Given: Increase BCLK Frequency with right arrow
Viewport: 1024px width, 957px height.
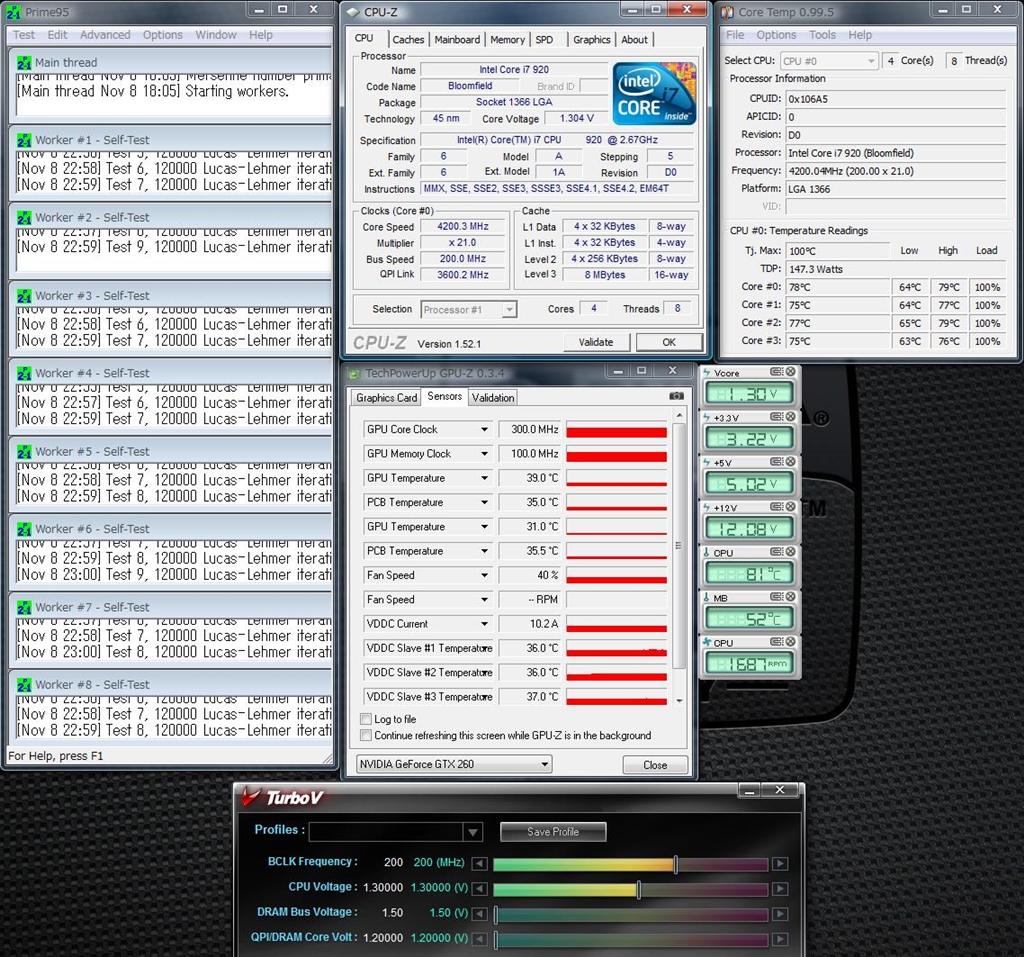Looking at the screenshot, I should point(780,864).
